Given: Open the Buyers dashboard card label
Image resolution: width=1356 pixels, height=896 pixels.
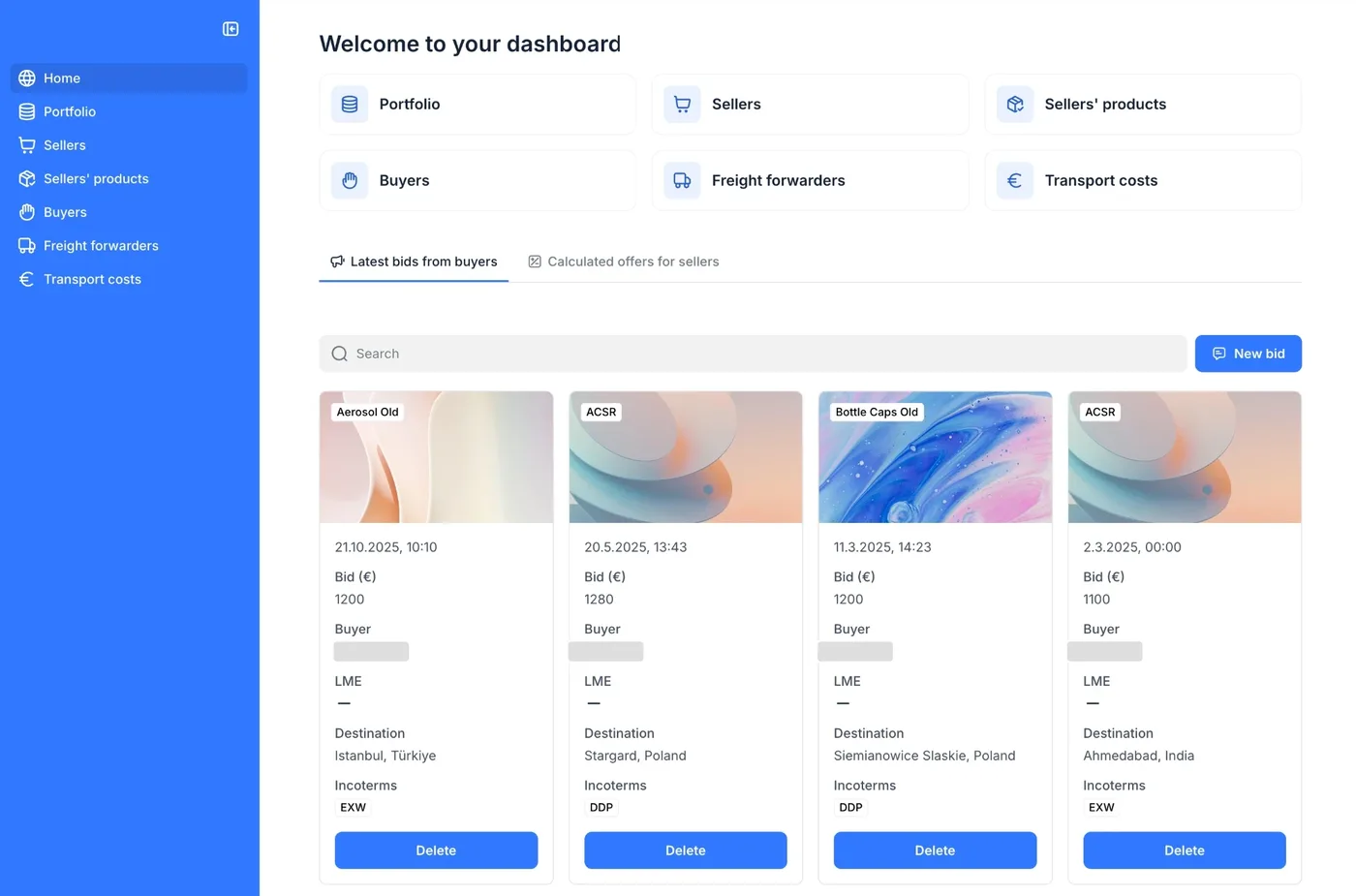Looking at the screenshot, I should [404, 180].
